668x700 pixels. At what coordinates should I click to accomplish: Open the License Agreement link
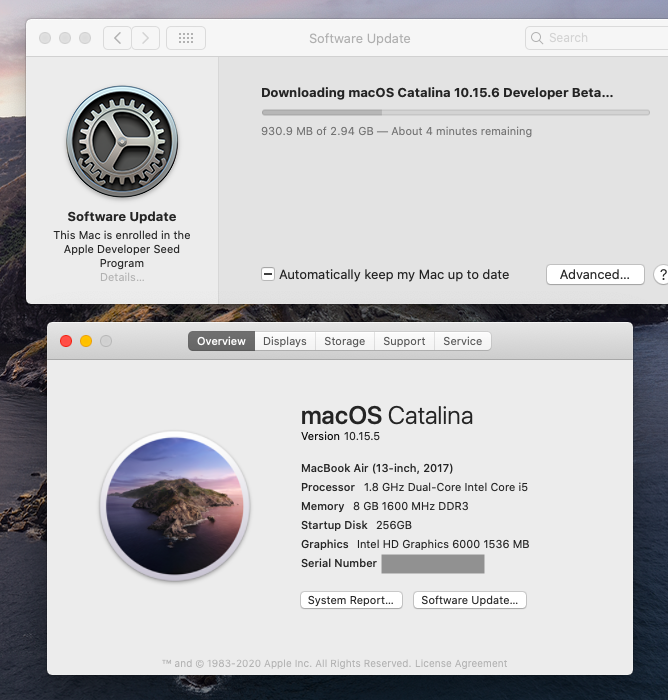pos(461,663)
